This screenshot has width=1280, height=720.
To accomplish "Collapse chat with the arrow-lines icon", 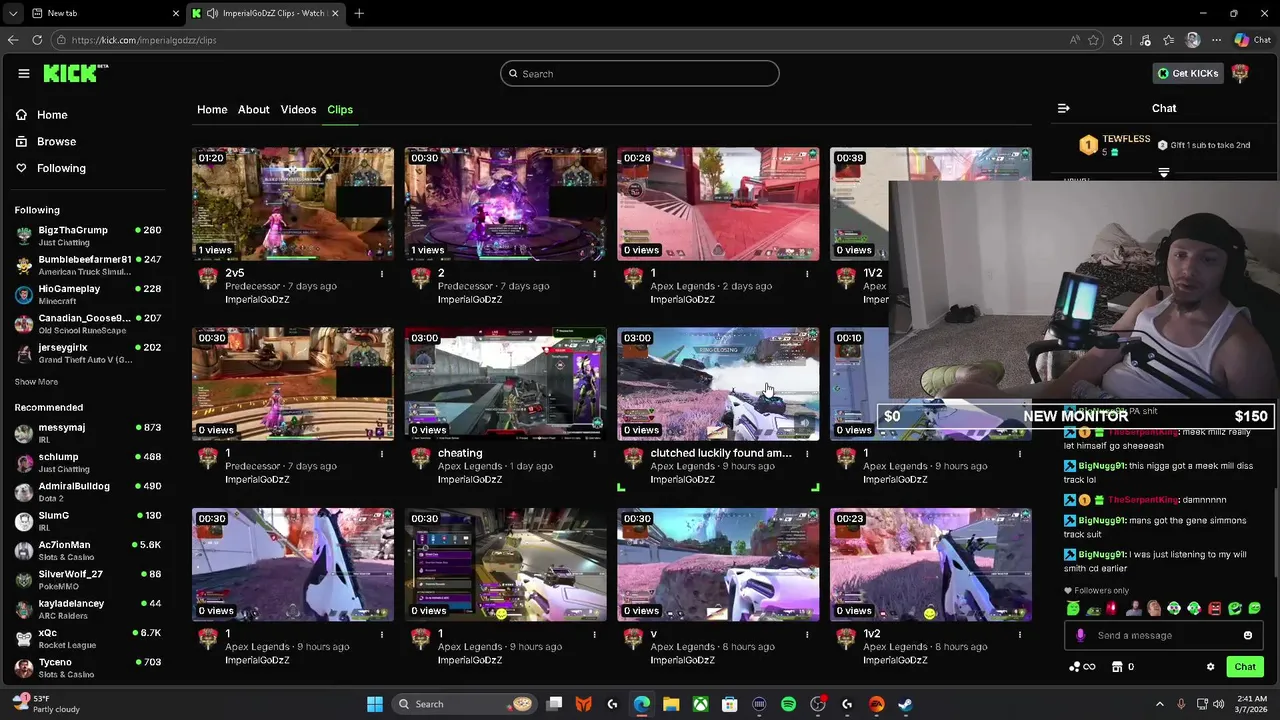I will pyautogui.click(x=1064, y=108).
